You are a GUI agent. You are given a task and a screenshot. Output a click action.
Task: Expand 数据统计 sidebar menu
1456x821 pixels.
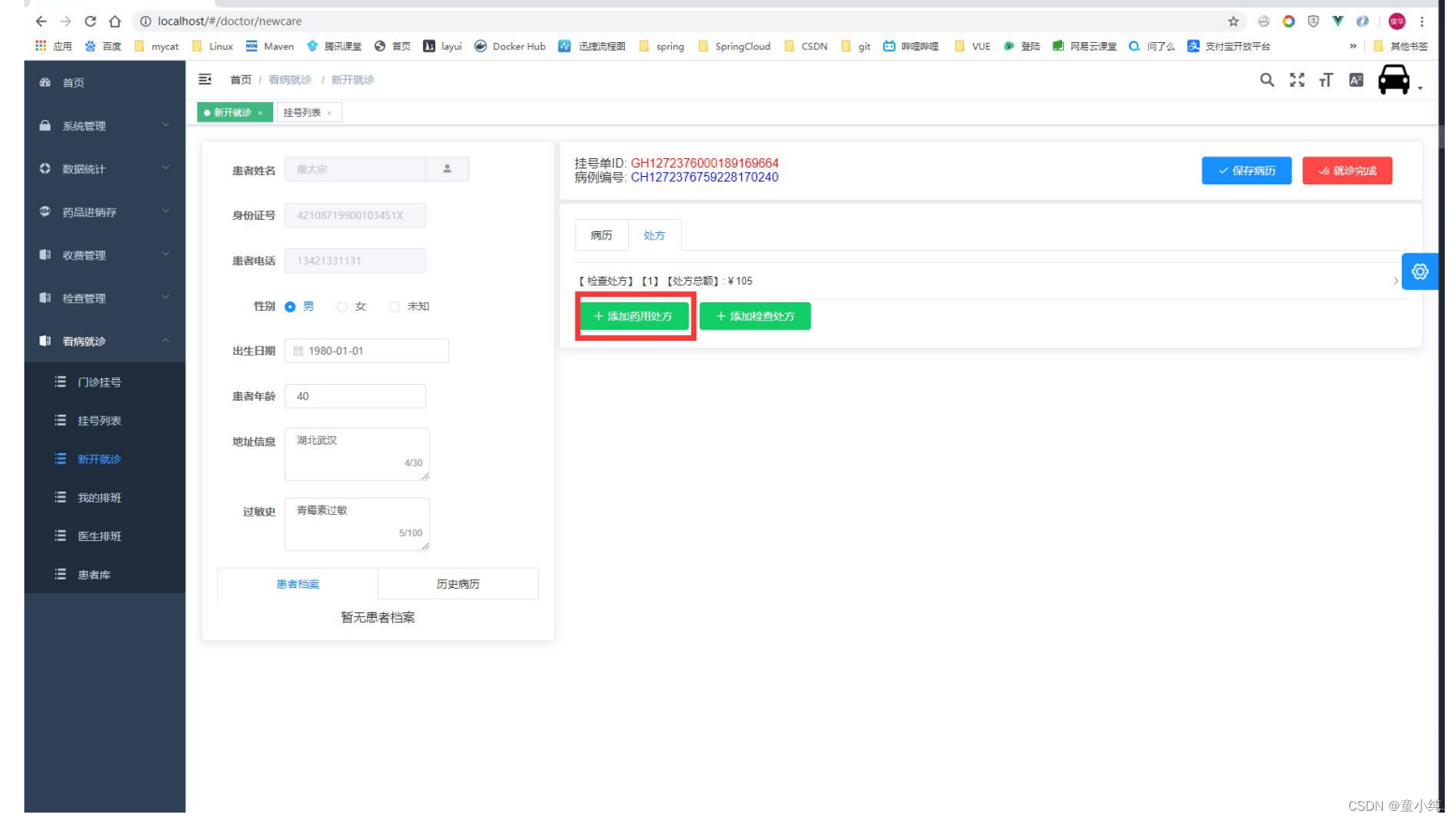pos(105,169)
